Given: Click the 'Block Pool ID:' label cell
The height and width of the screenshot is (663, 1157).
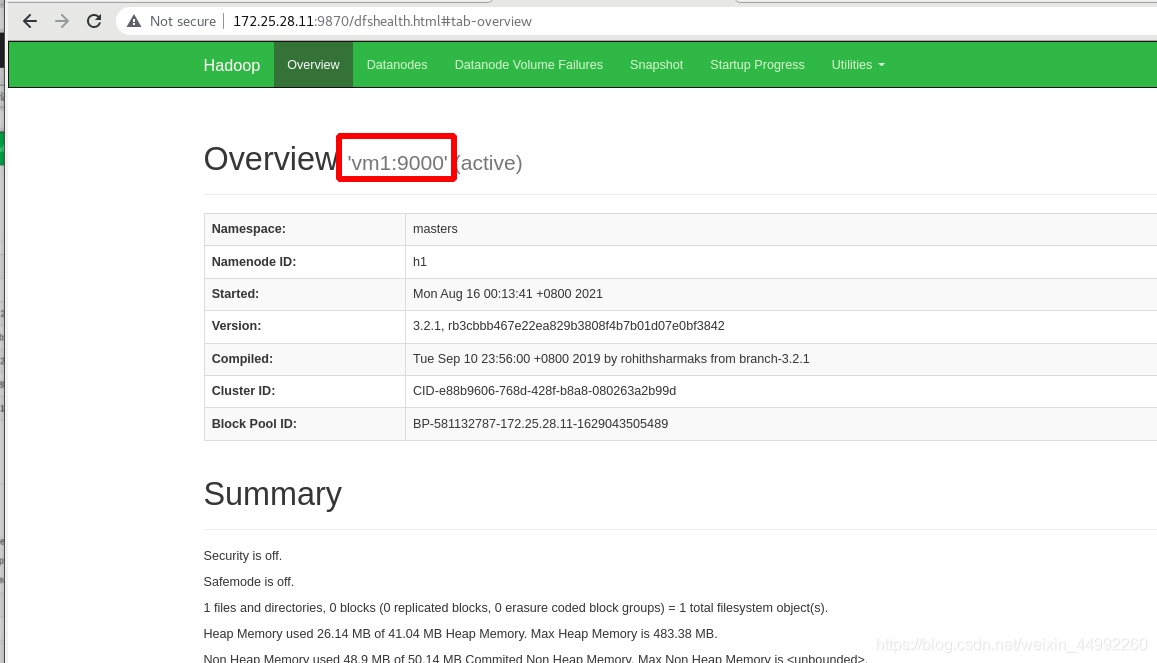Looking at the screenshot, I should click(305, 424).
